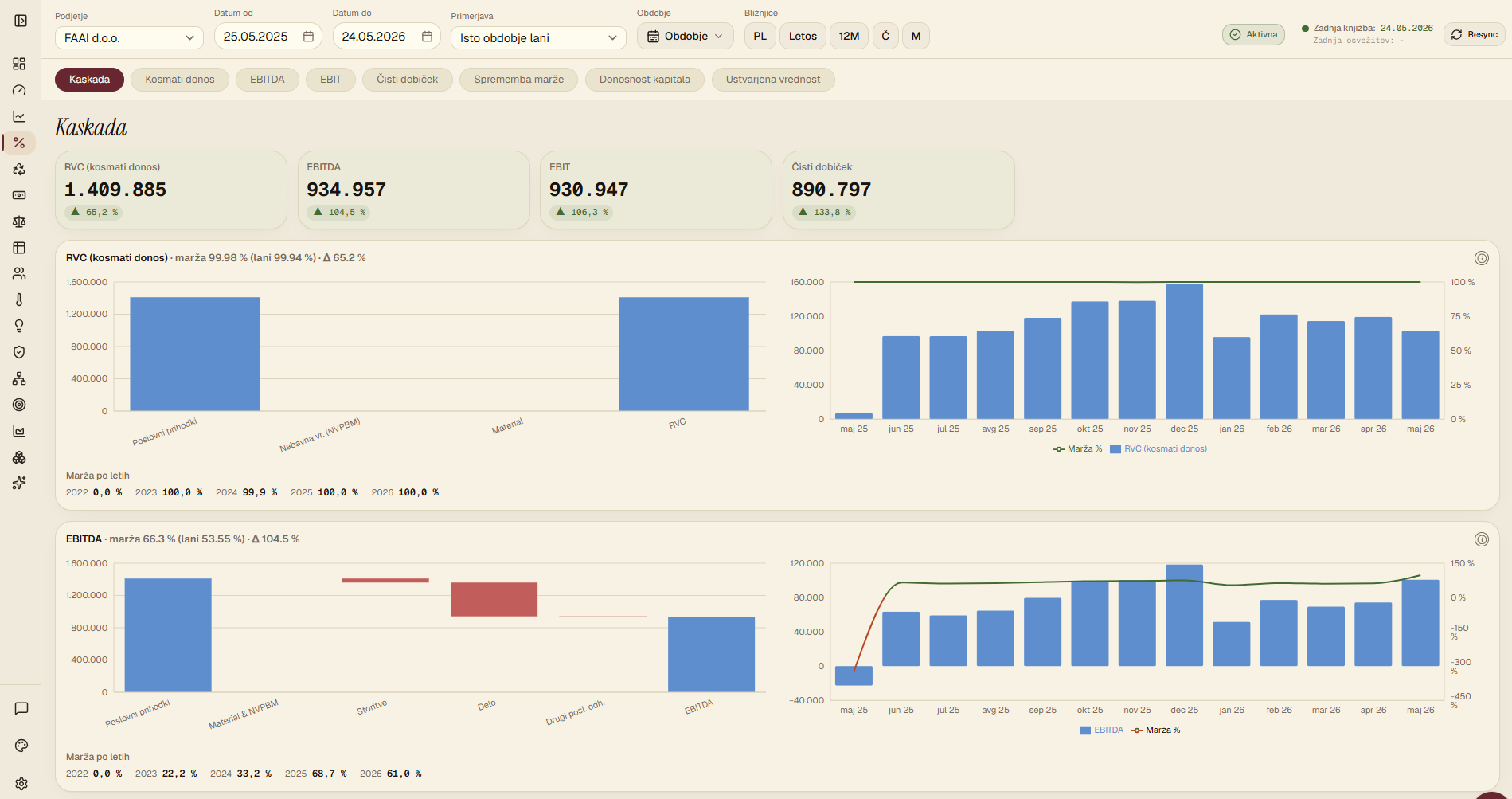
Task: Toggle RVC (kosmati donos) legend series
Action: (1158, 449)
